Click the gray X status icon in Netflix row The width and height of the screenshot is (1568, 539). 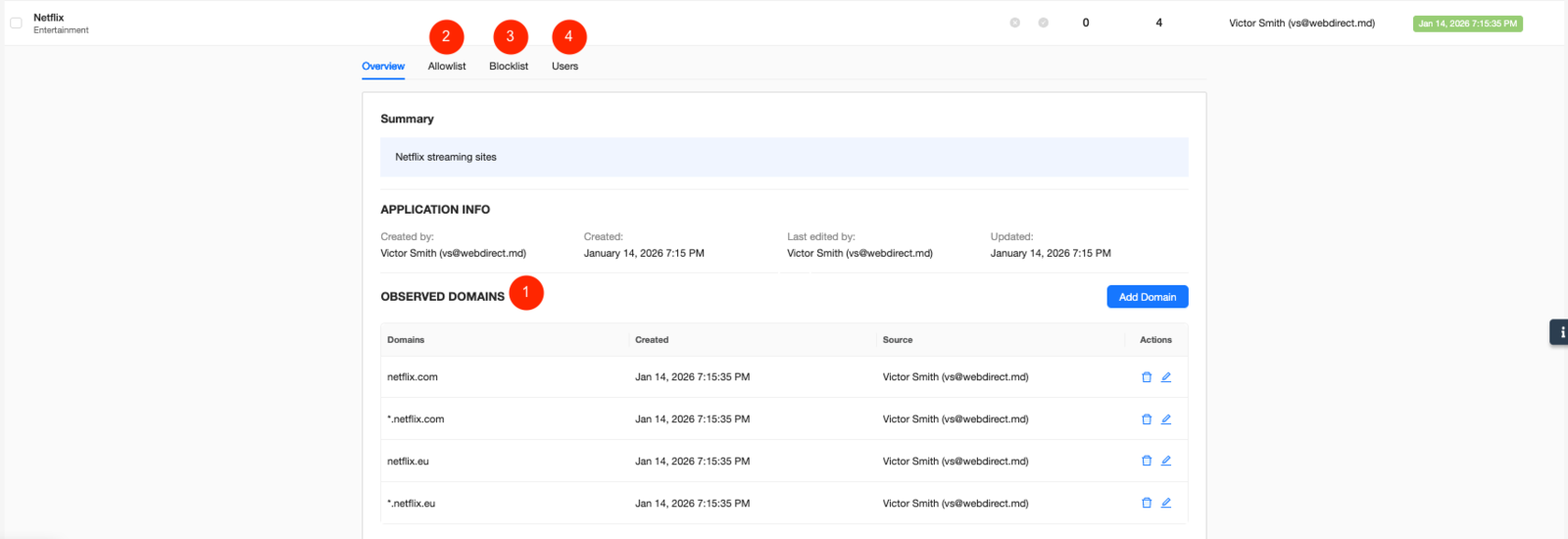pyautogui.click(x=1015, y=23)
